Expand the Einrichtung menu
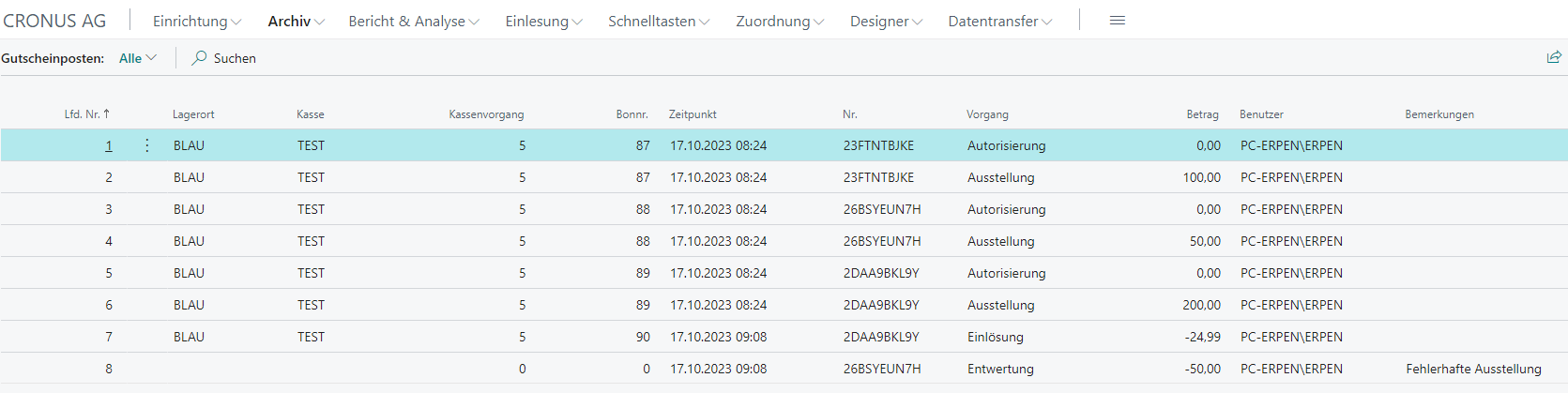The height and width of the screenshot is (393, 1568). click(196, 21)
